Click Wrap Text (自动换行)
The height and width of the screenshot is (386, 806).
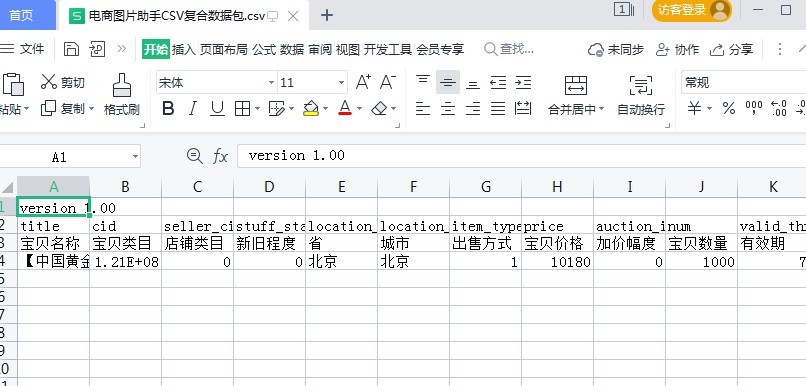[640, 96]
